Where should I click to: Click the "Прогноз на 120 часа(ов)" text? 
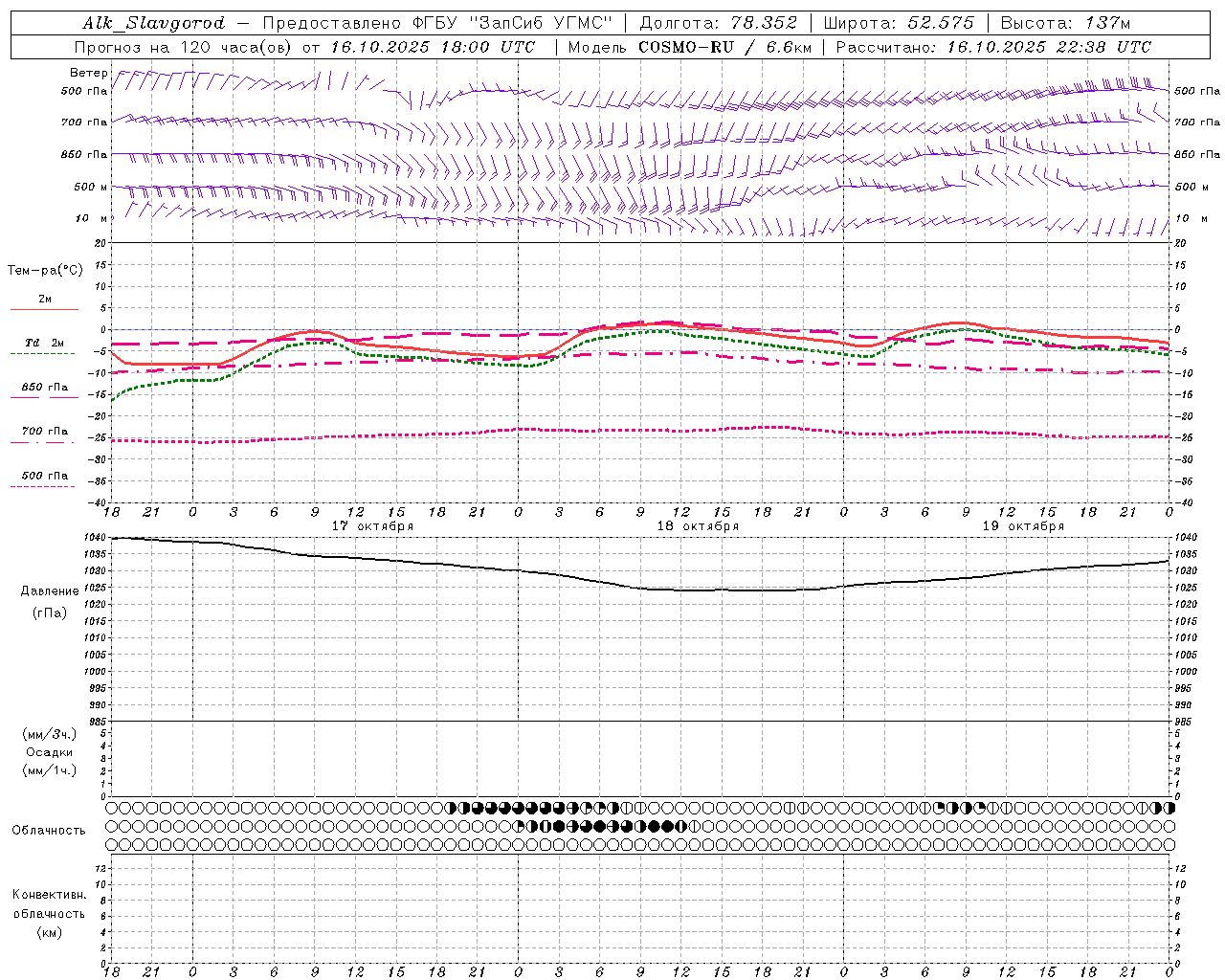point(185,47)
